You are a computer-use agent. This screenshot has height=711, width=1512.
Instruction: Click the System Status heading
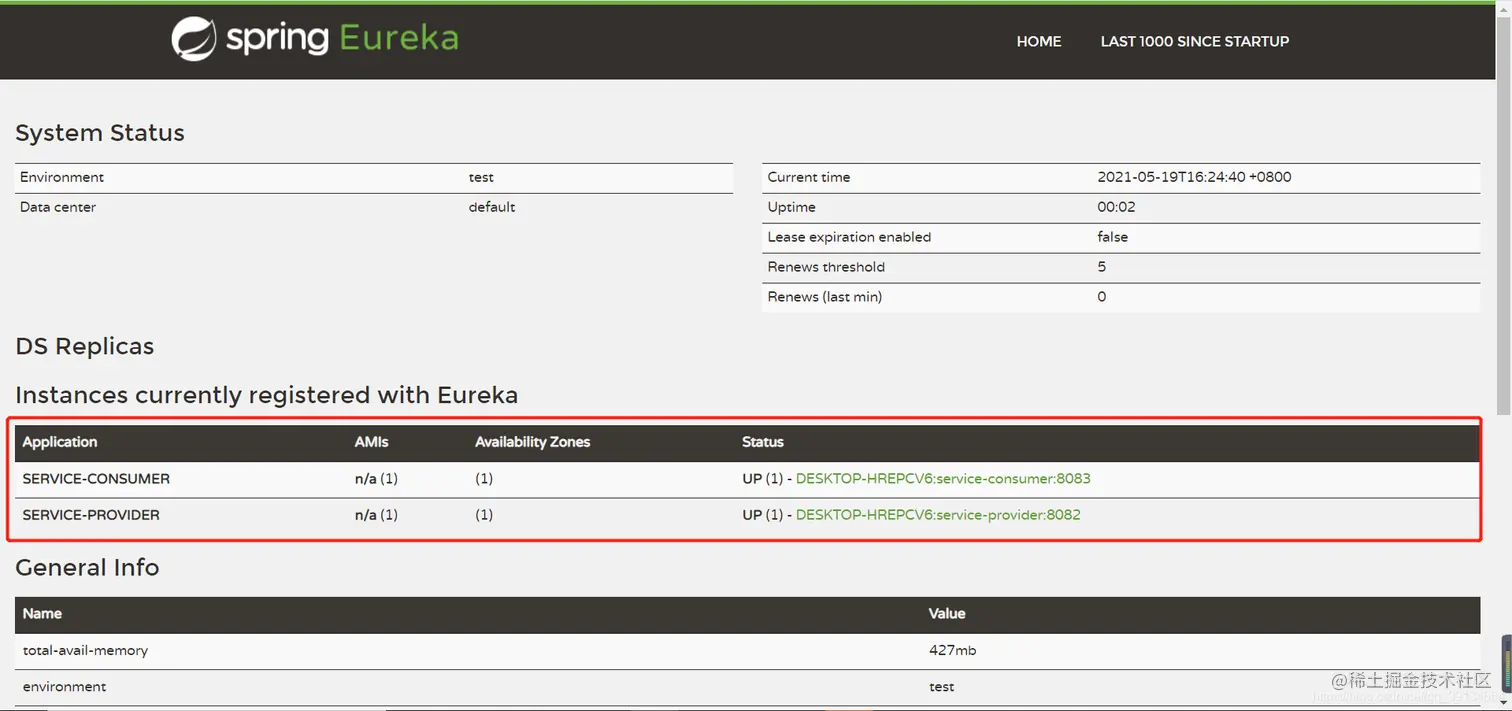pos(100,133)
